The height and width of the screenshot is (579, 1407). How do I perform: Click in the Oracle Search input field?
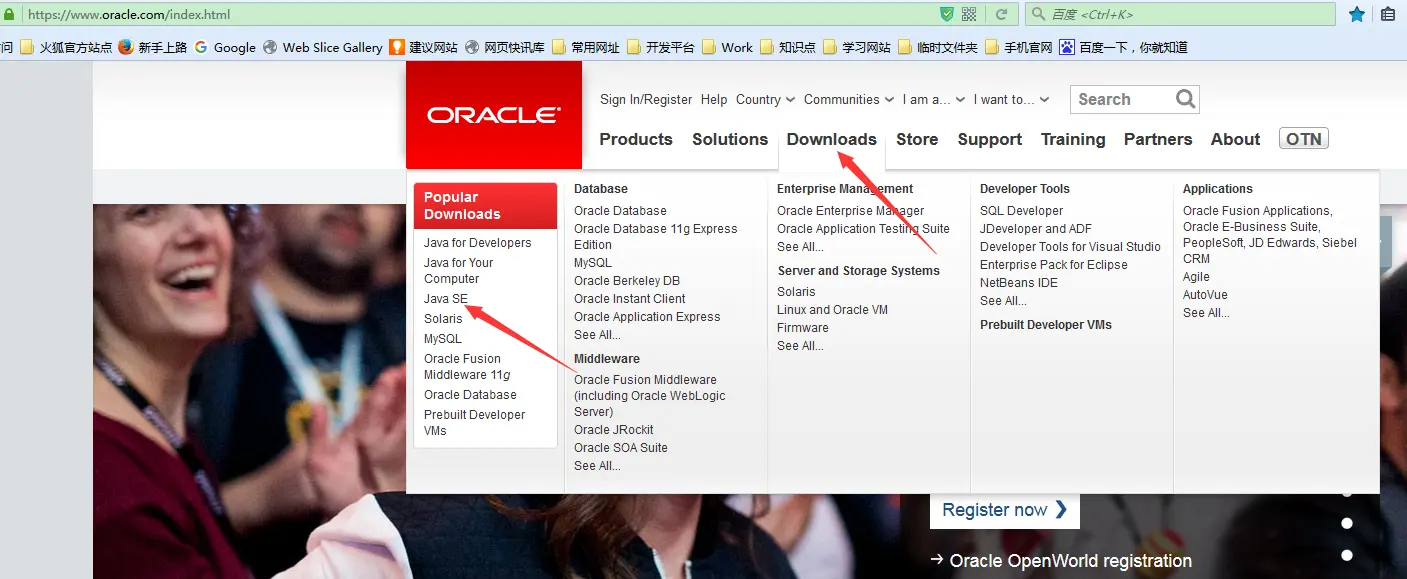tap(1122, 99)
